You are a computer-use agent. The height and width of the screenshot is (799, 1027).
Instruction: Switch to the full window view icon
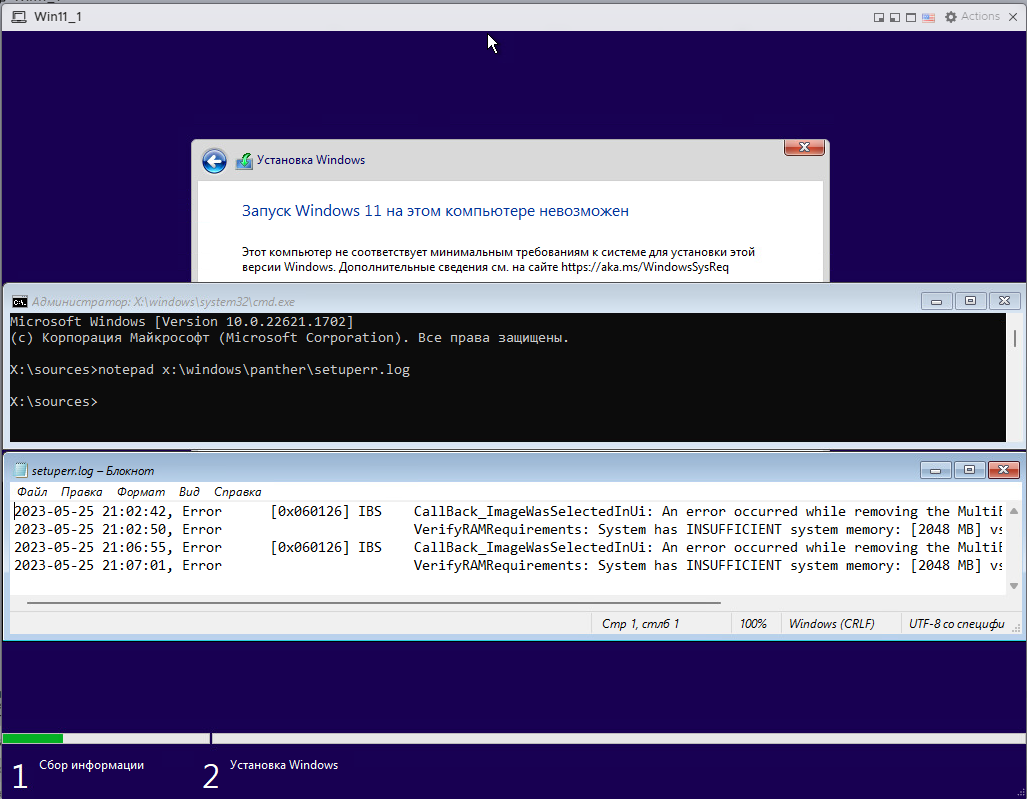pyautogui.click(x=911, y=17)
